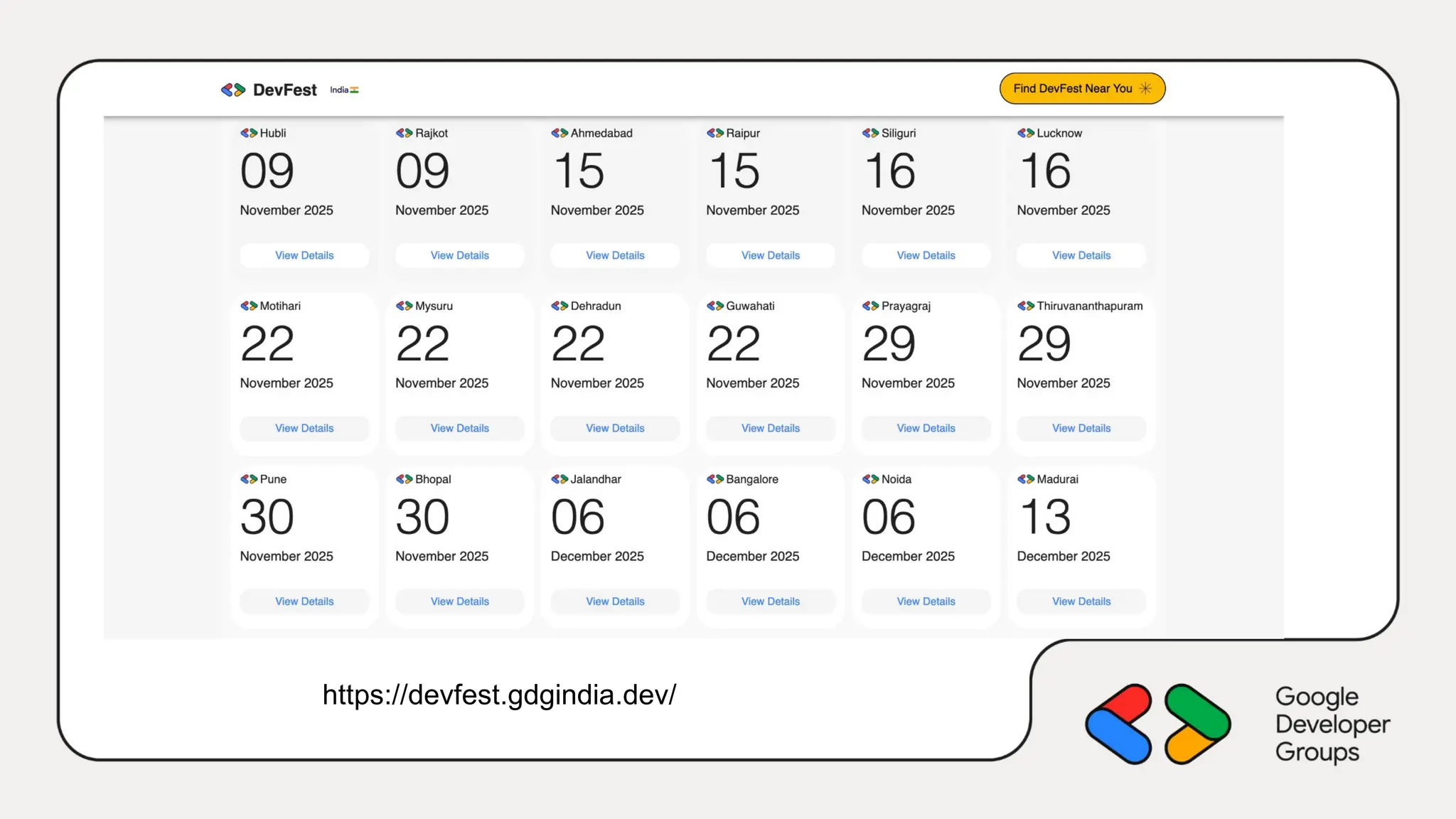Click the 13 date on Madurai card
This screenshot has width=1456, height=819.
tap(1045, 517)
